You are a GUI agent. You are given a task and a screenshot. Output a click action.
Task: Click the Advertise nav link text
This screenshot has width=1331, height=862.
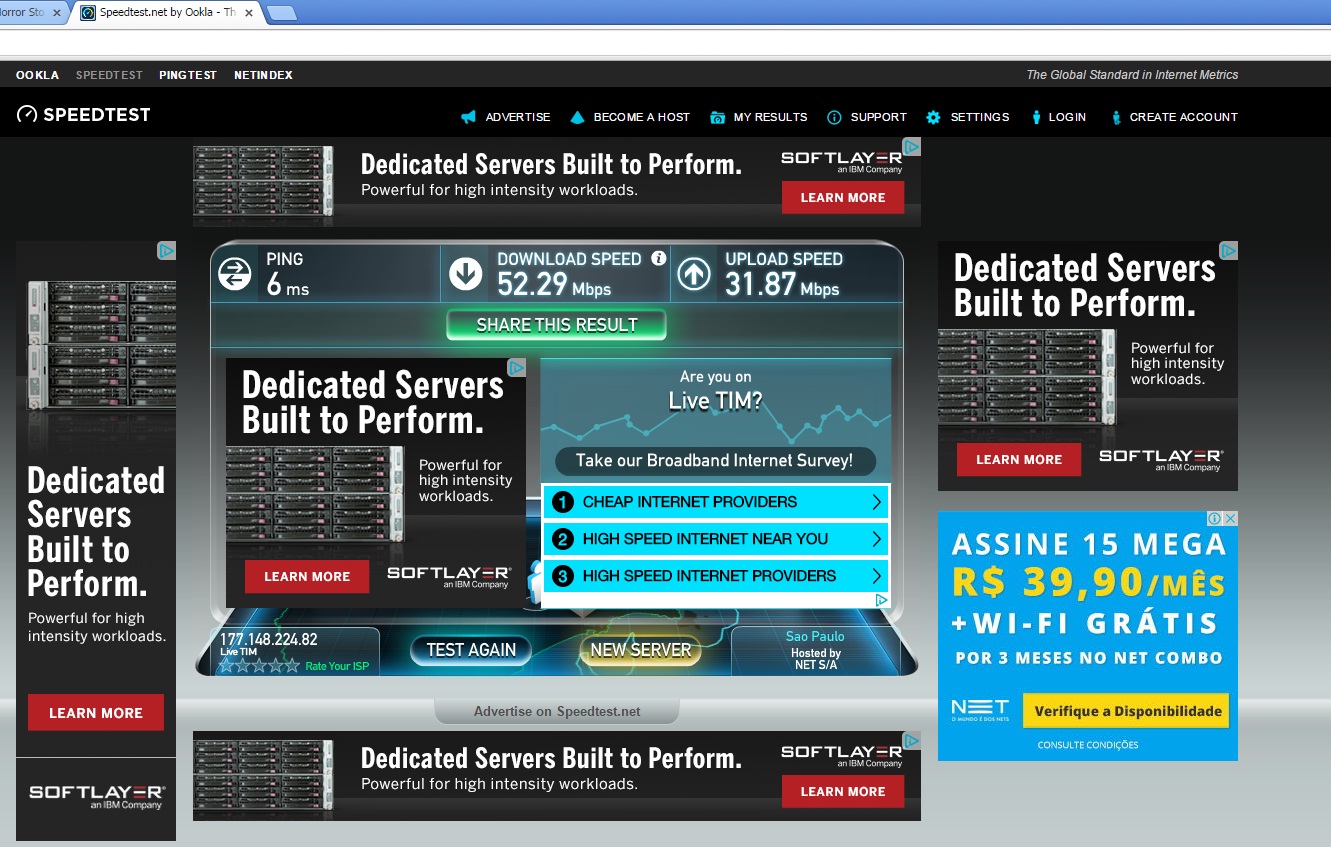coord(518,117)
